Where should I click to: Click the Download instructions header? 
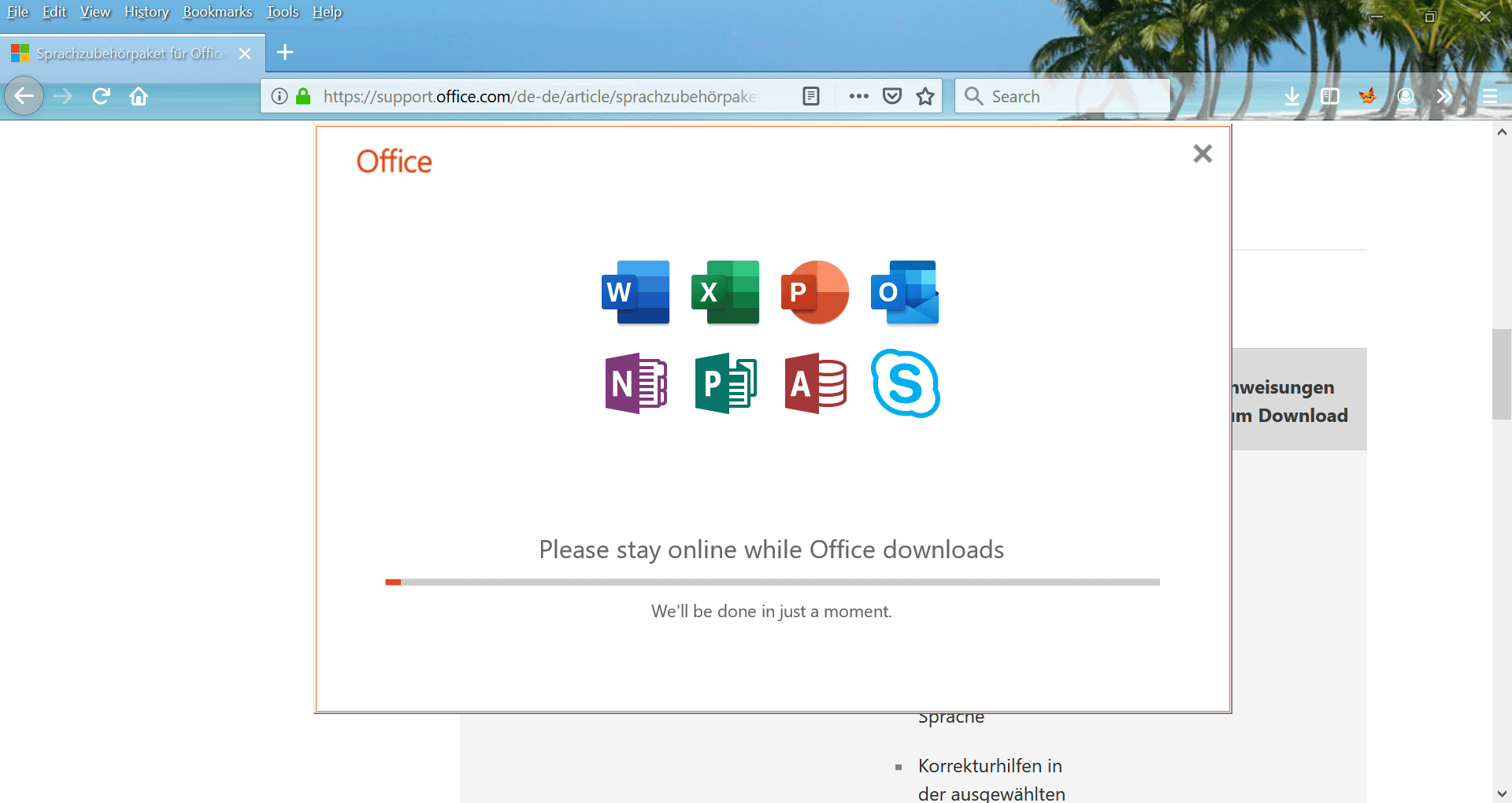[1299, 400]
